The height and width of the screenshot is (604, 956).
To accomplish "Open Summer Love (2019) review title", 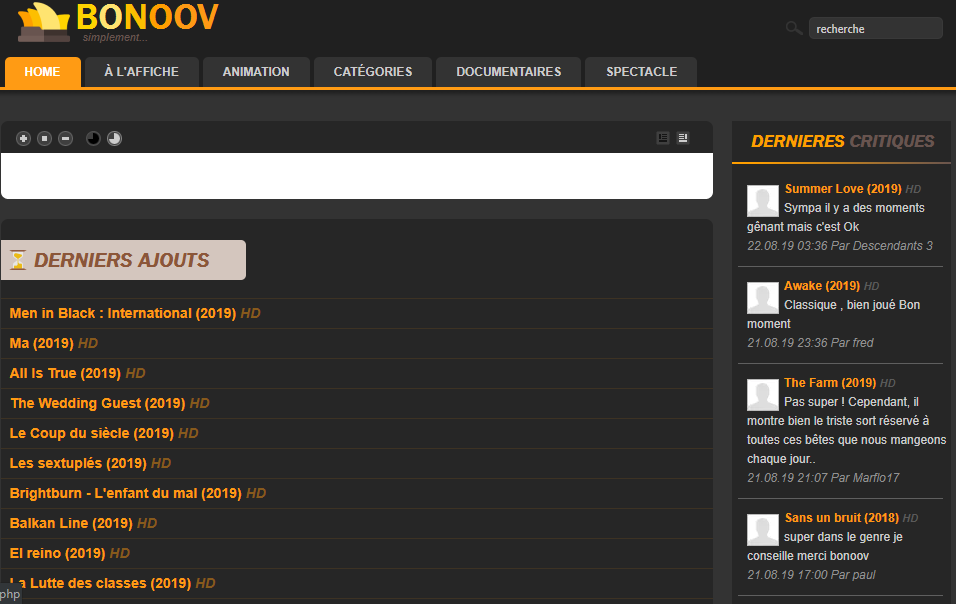I will (843, 189).
